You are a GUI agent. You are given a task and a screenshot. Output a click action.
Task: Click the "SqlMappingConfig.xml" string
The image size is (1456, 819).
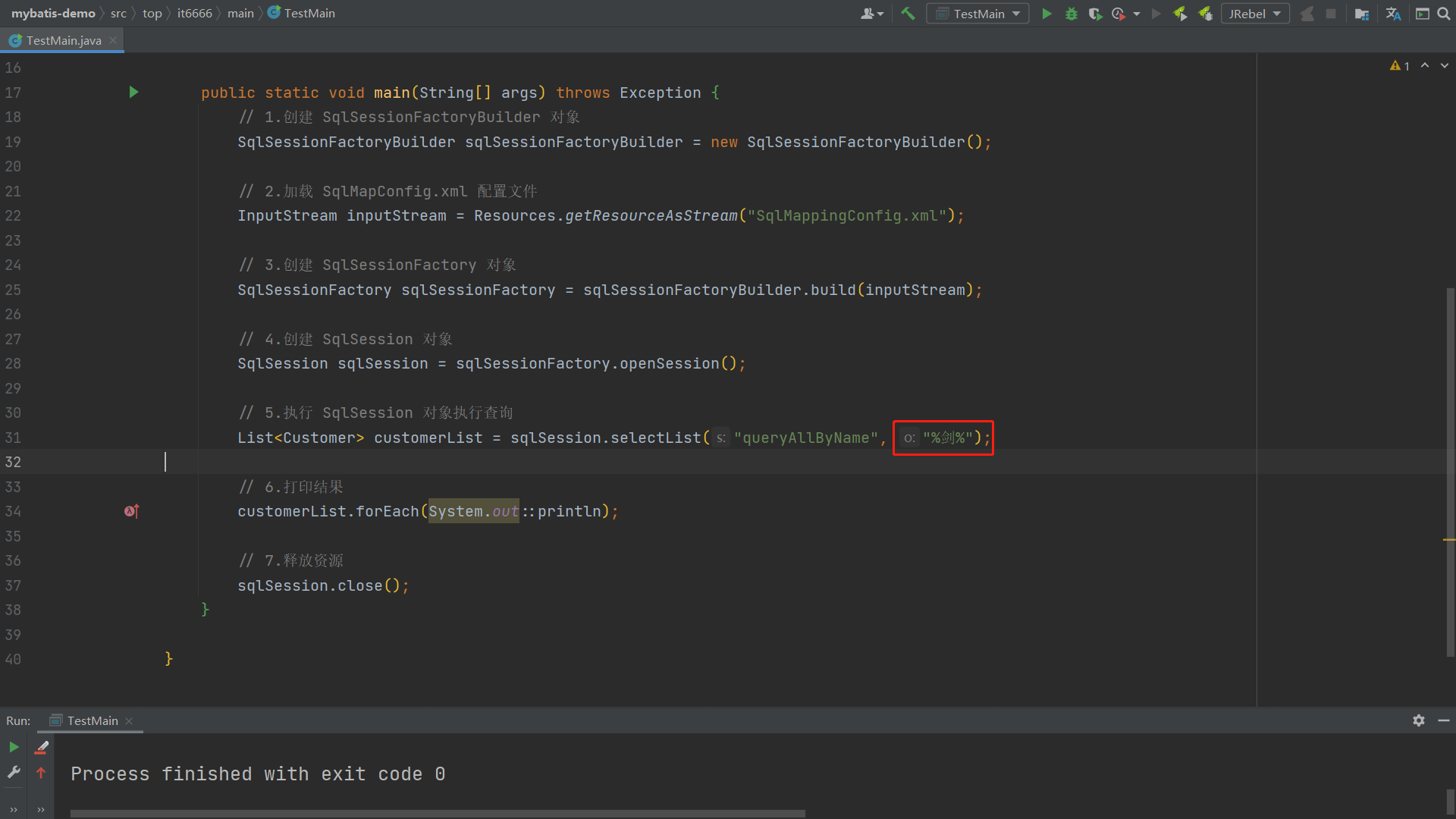846,215
